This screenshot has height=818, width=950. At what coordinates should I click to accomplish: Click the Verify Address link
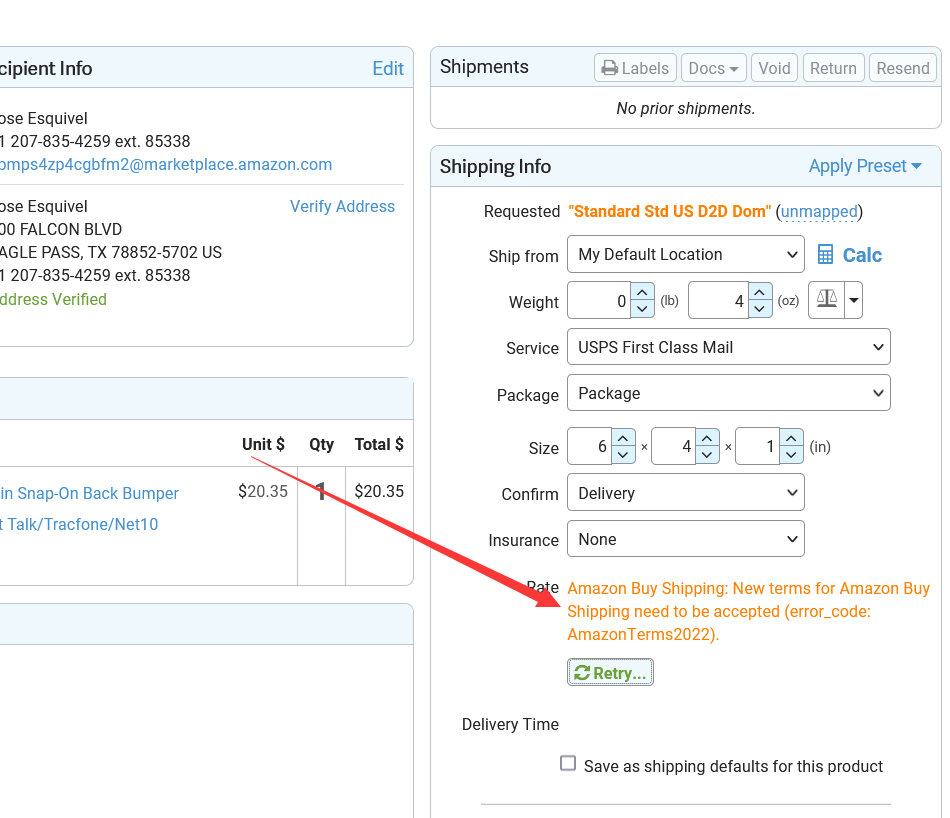pyautogui.click(x=342, y=206)
